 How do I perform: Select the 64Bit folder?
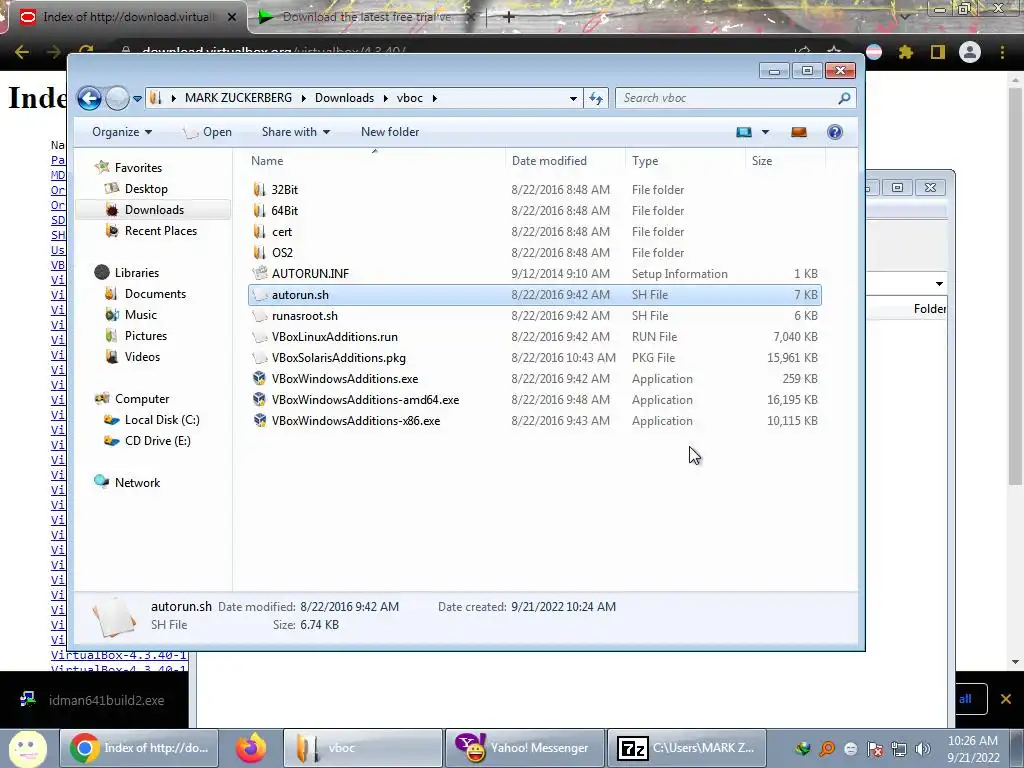coord(285,211)
